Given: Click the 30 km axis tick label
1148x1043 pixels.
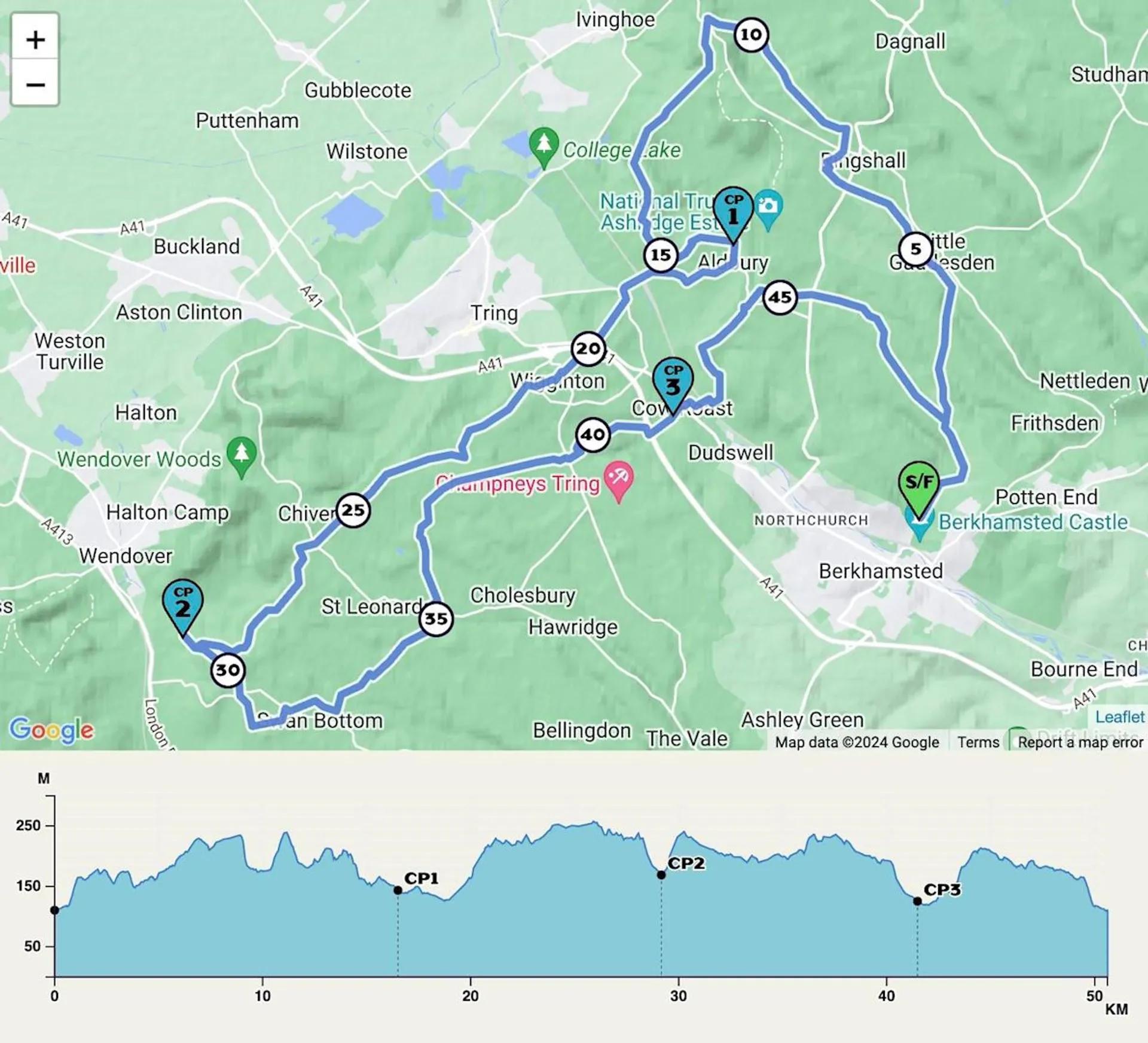Looking at the screenshot, I should [678, 996].
